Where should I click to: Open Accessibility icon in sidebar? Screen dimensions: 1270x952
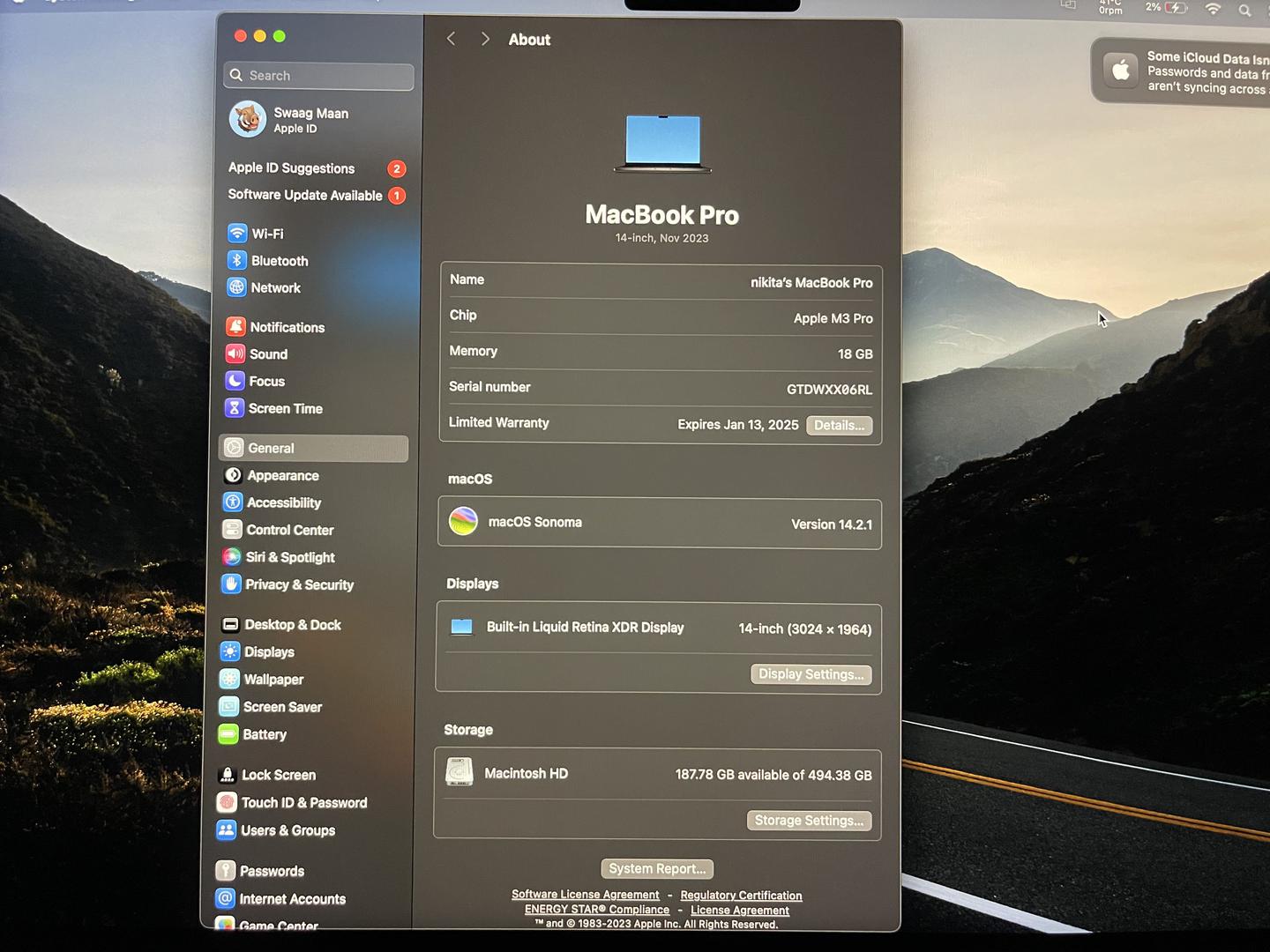tap(233, 502)
